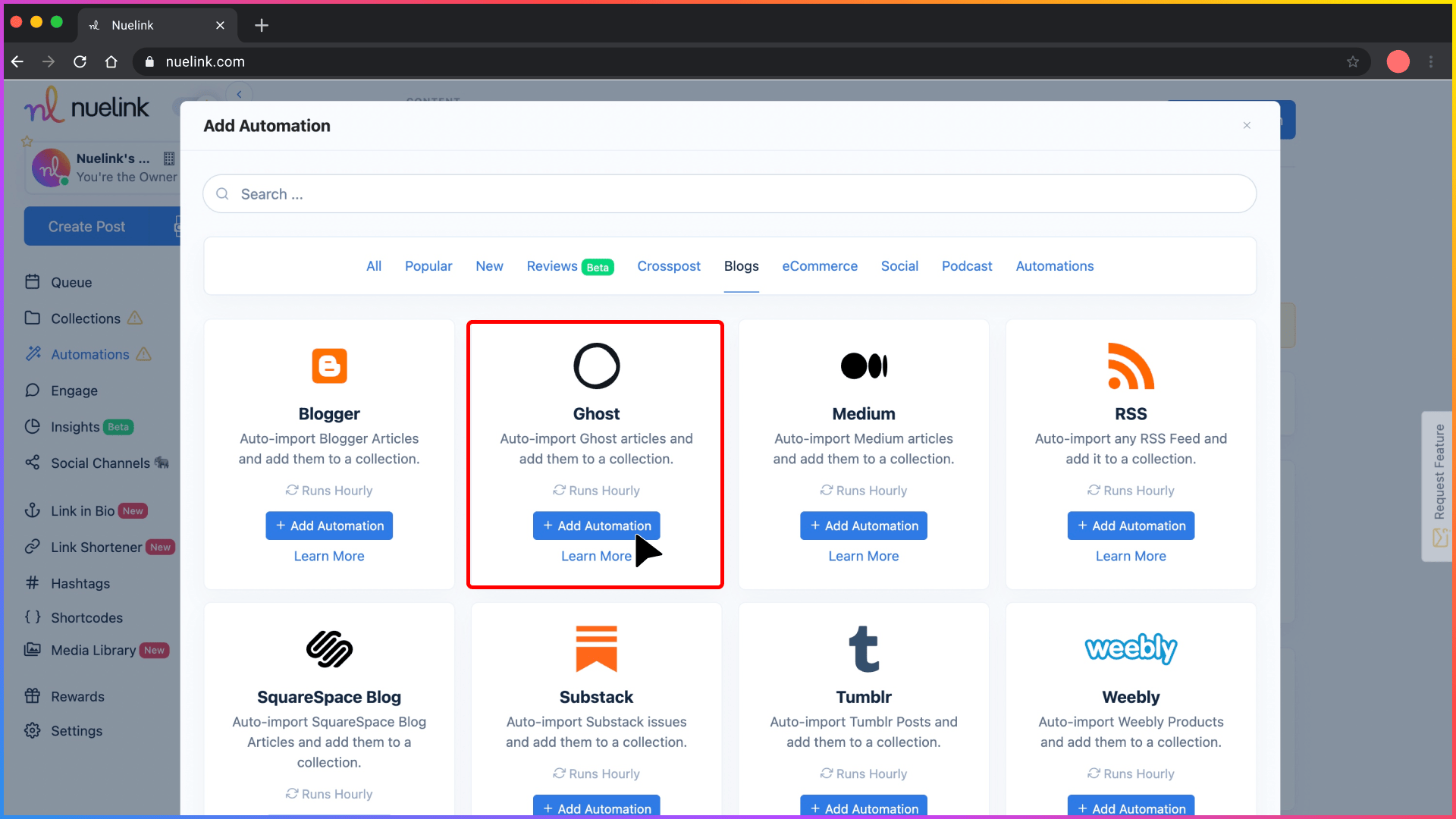
Task: Open Learn More for Ghost
Action: point(596,556)
